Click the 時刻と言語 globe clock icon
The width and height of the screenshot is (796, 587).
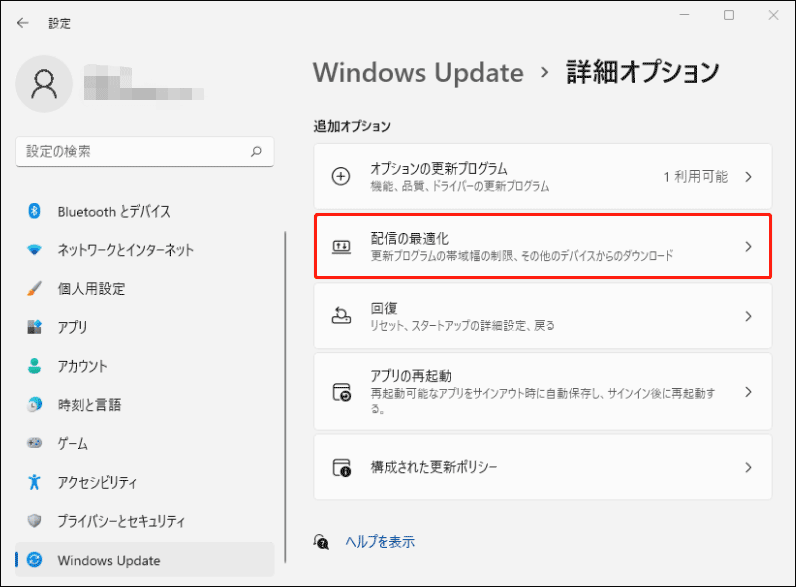point(34,404)
